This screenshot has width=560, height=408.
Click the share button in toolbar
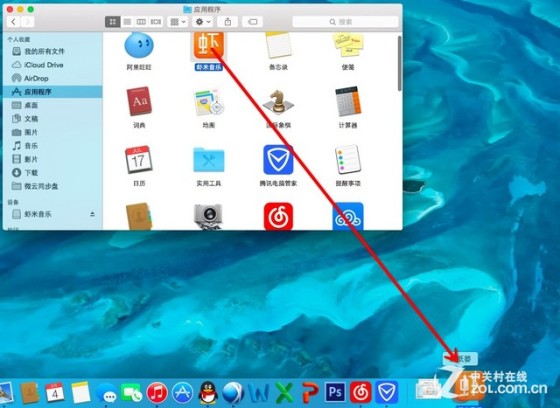pos(228,22)
